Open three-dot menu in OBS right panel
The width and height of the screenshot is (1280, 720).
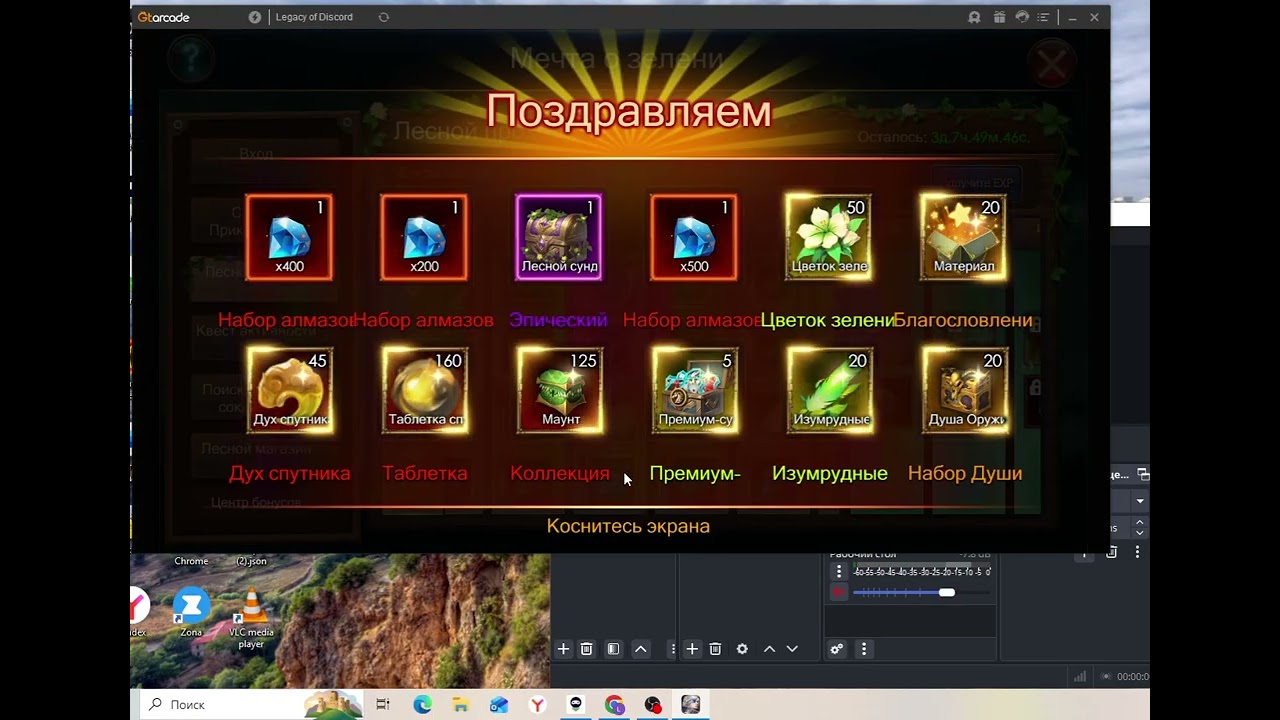point(1139,552)
